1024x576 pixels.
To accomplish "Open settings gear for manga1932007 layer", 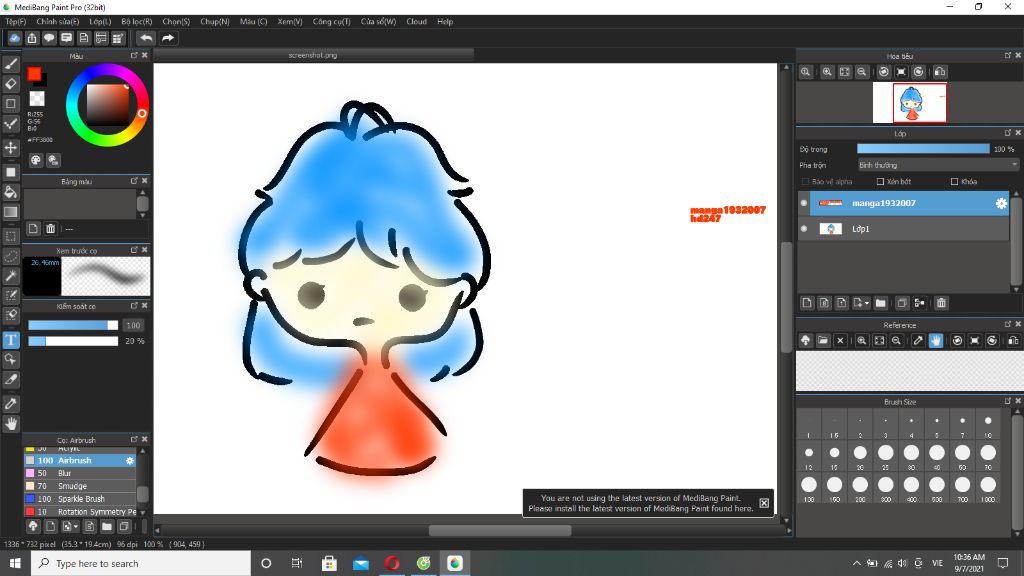I will tap(1001, 203).
